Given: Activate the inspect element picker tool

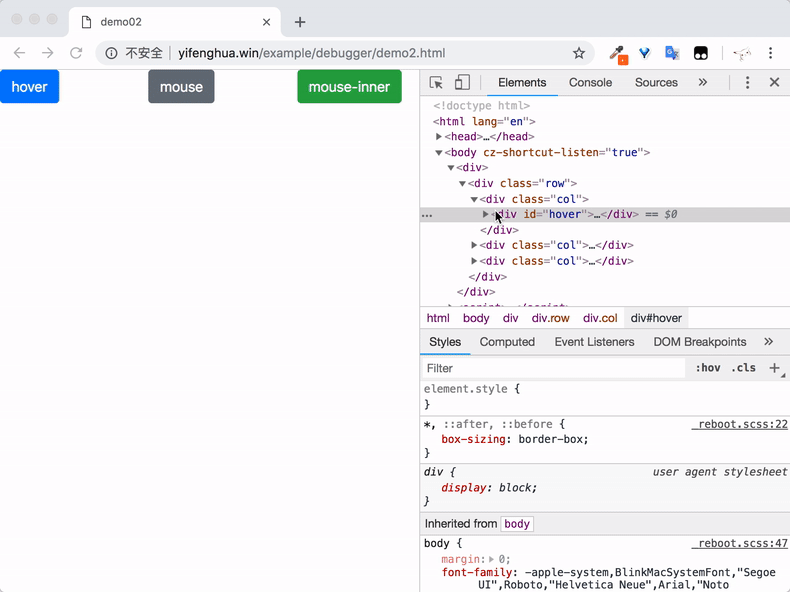Looking at the screenshot, I should tap(436, 83).
